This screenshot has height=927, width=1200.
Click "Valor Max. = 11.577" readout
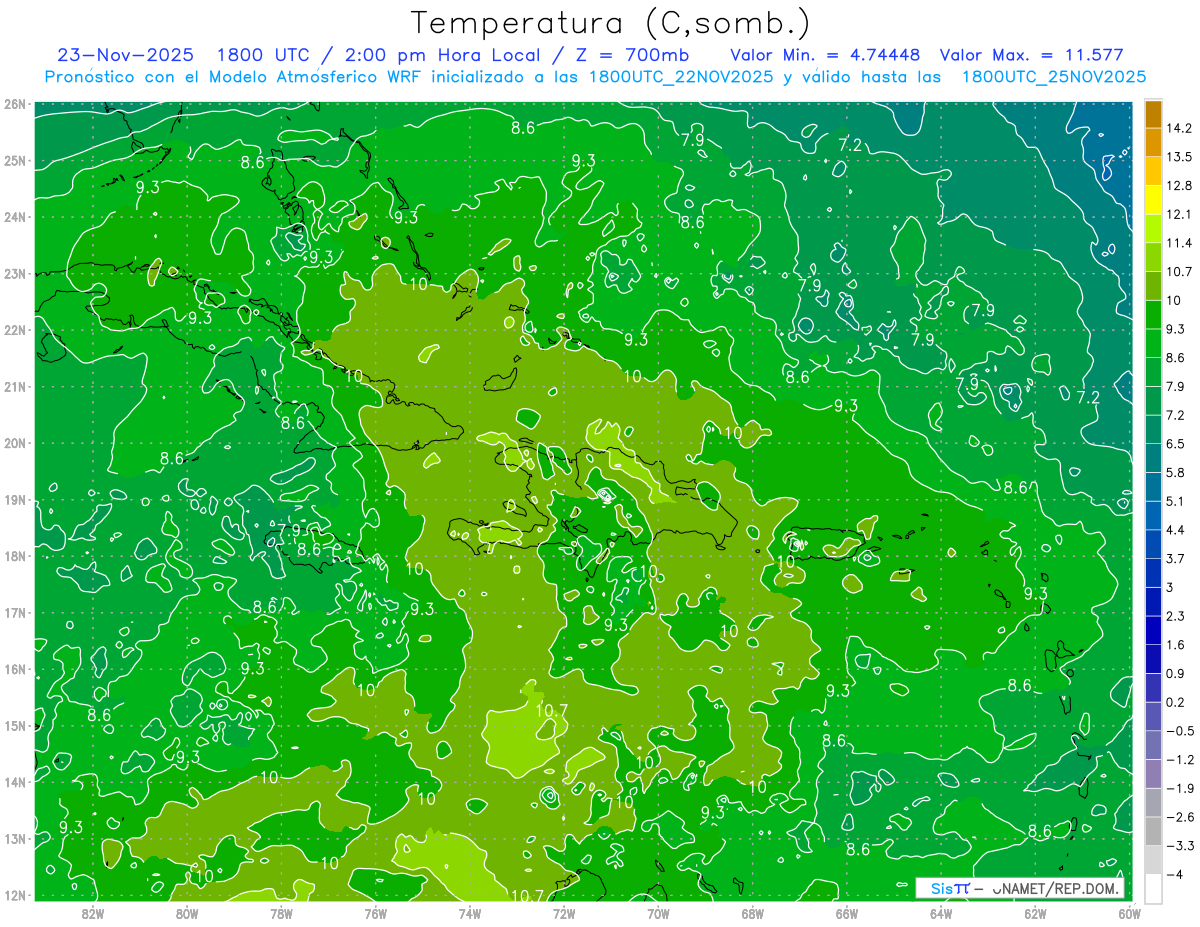pyautogui.click(x=1032, y=55)
